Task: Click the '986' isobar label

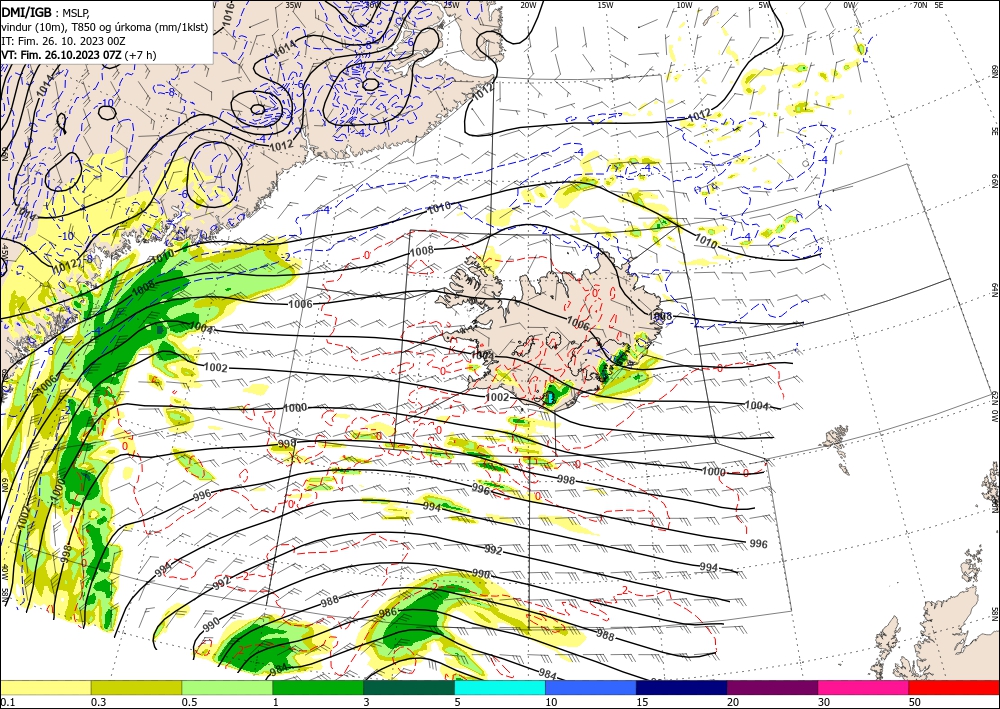Action: coord(388,612)
